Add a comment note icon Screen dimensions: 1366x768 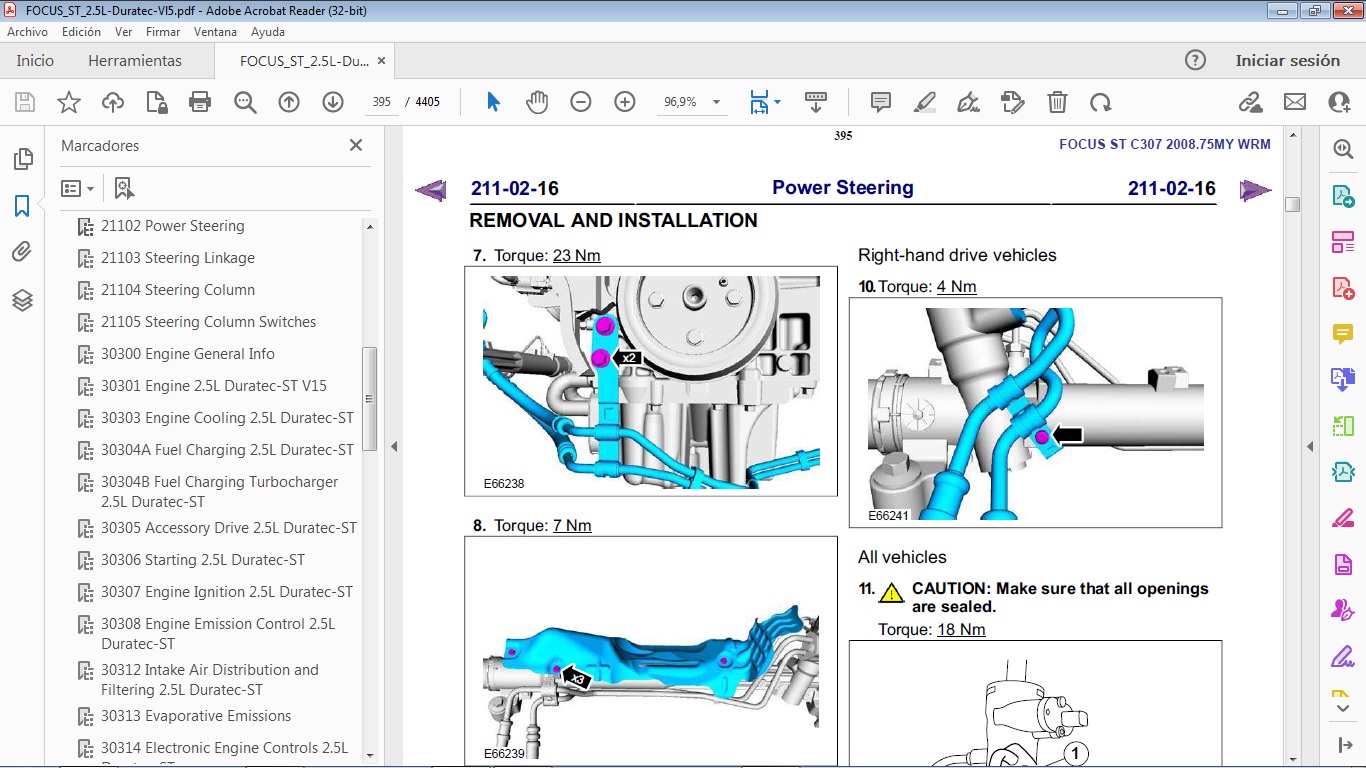(881, 102)
